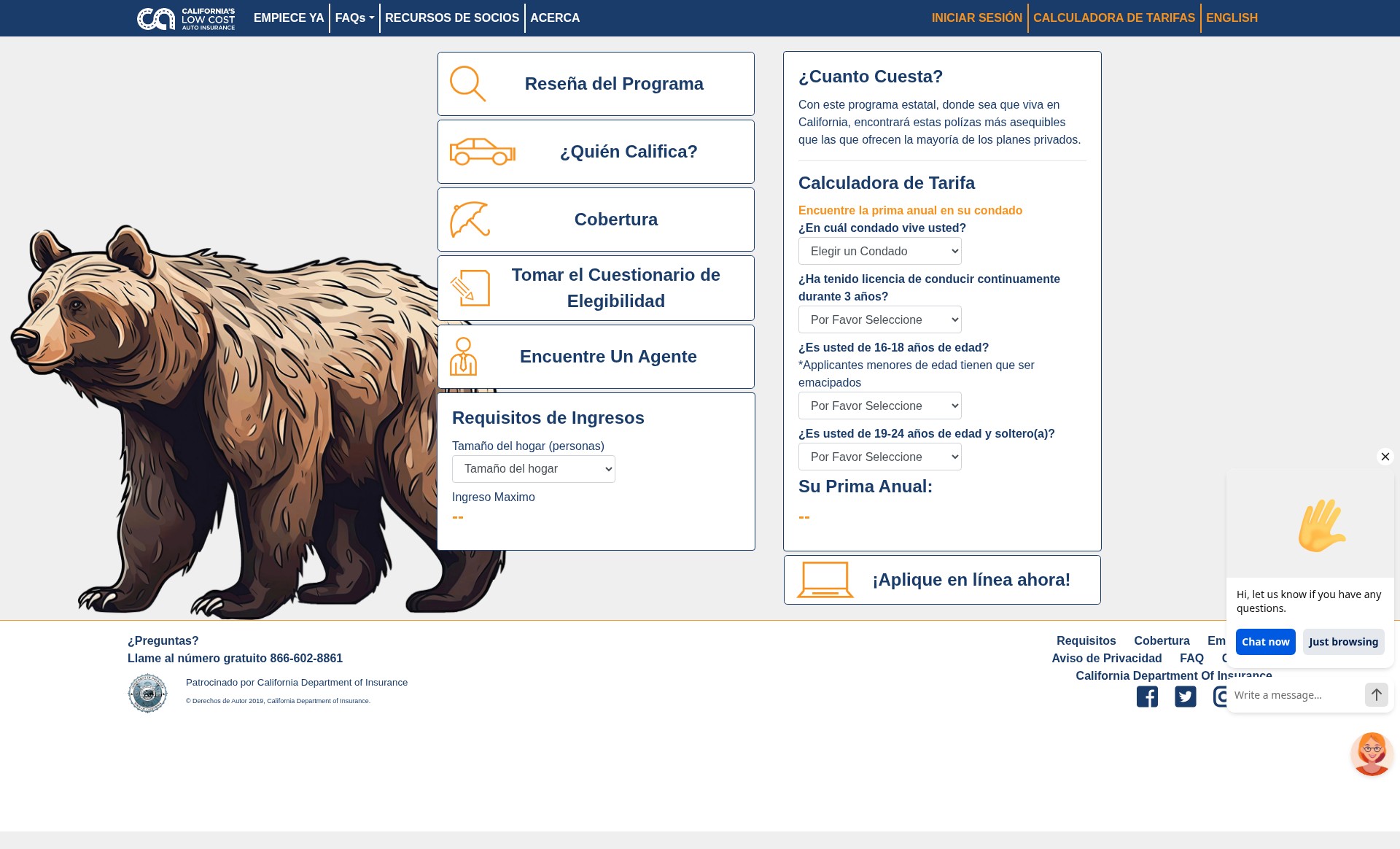Click Ingreso Maximo label
The width and height of the screenshot is (1400, 849).
494,497
